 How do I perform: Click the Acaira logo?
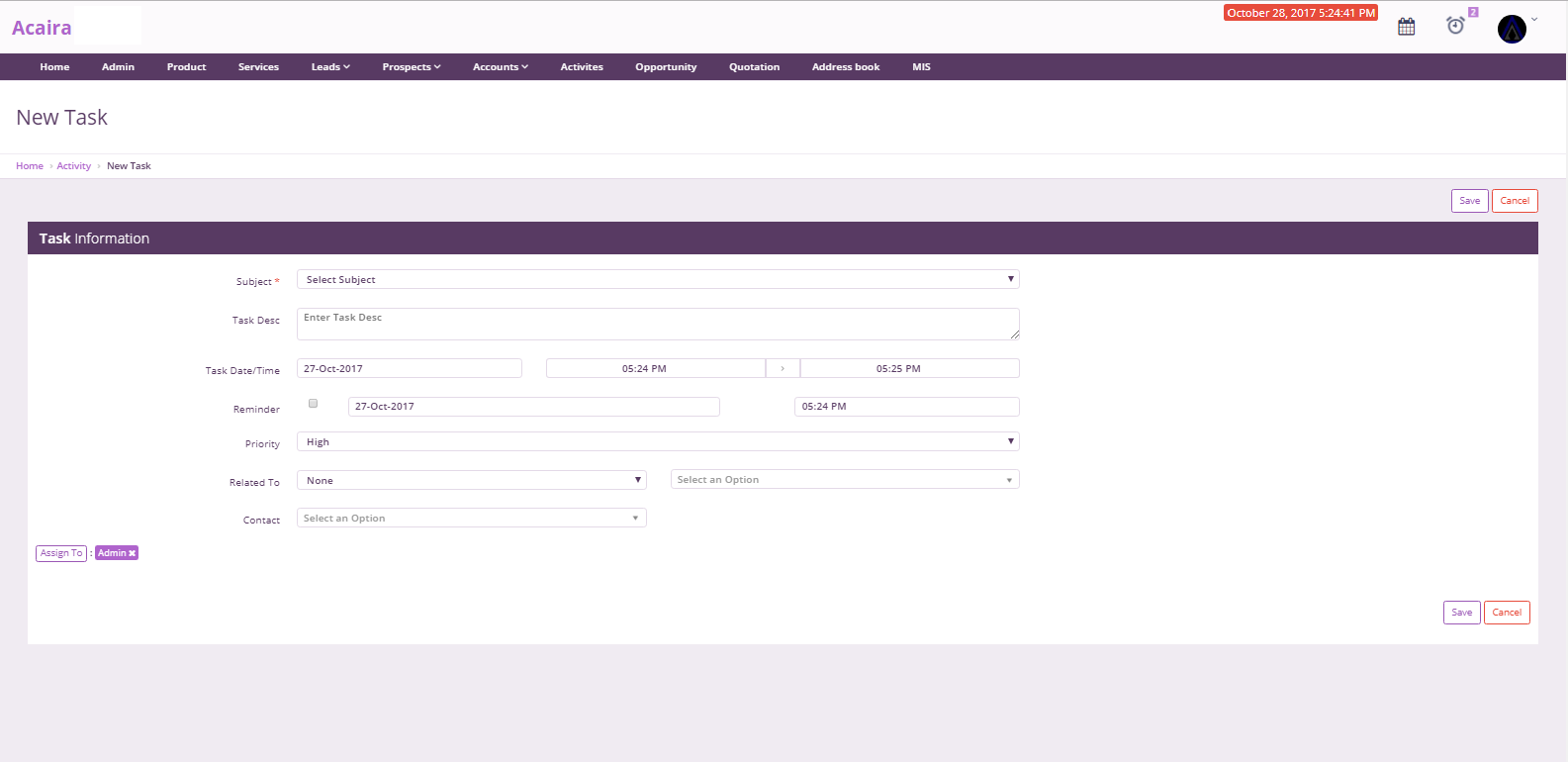(42, 28)
